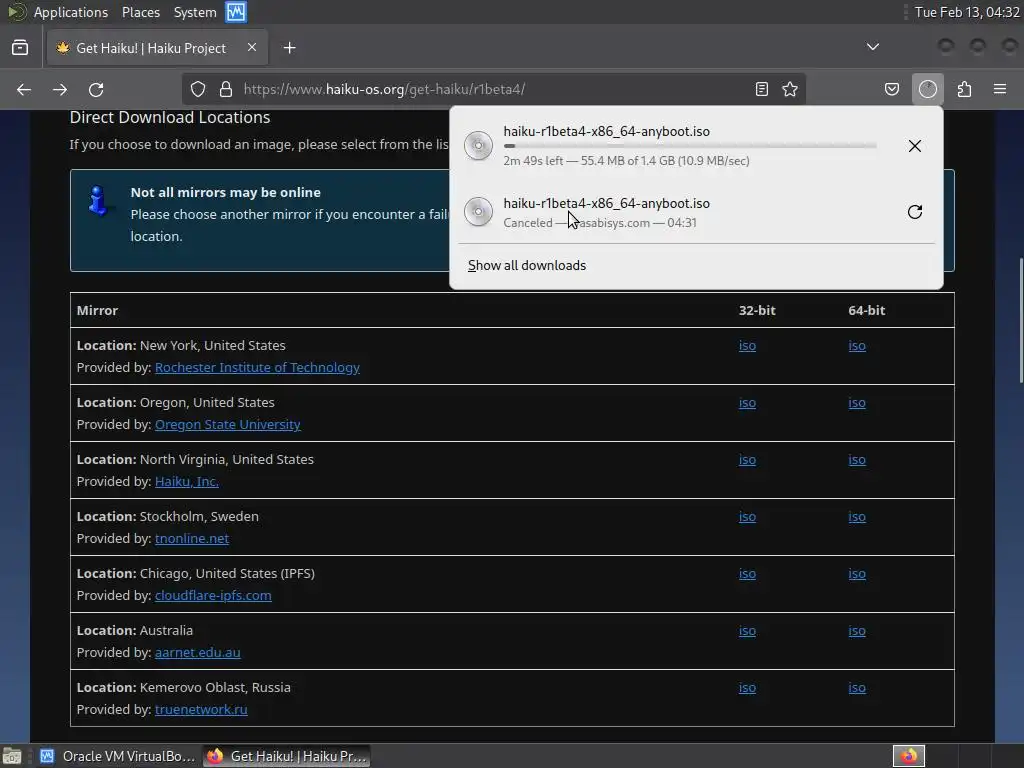The image size is (1024, 768).
Task: Click the info icon in the mirrors notice
Action: (98, 200)
